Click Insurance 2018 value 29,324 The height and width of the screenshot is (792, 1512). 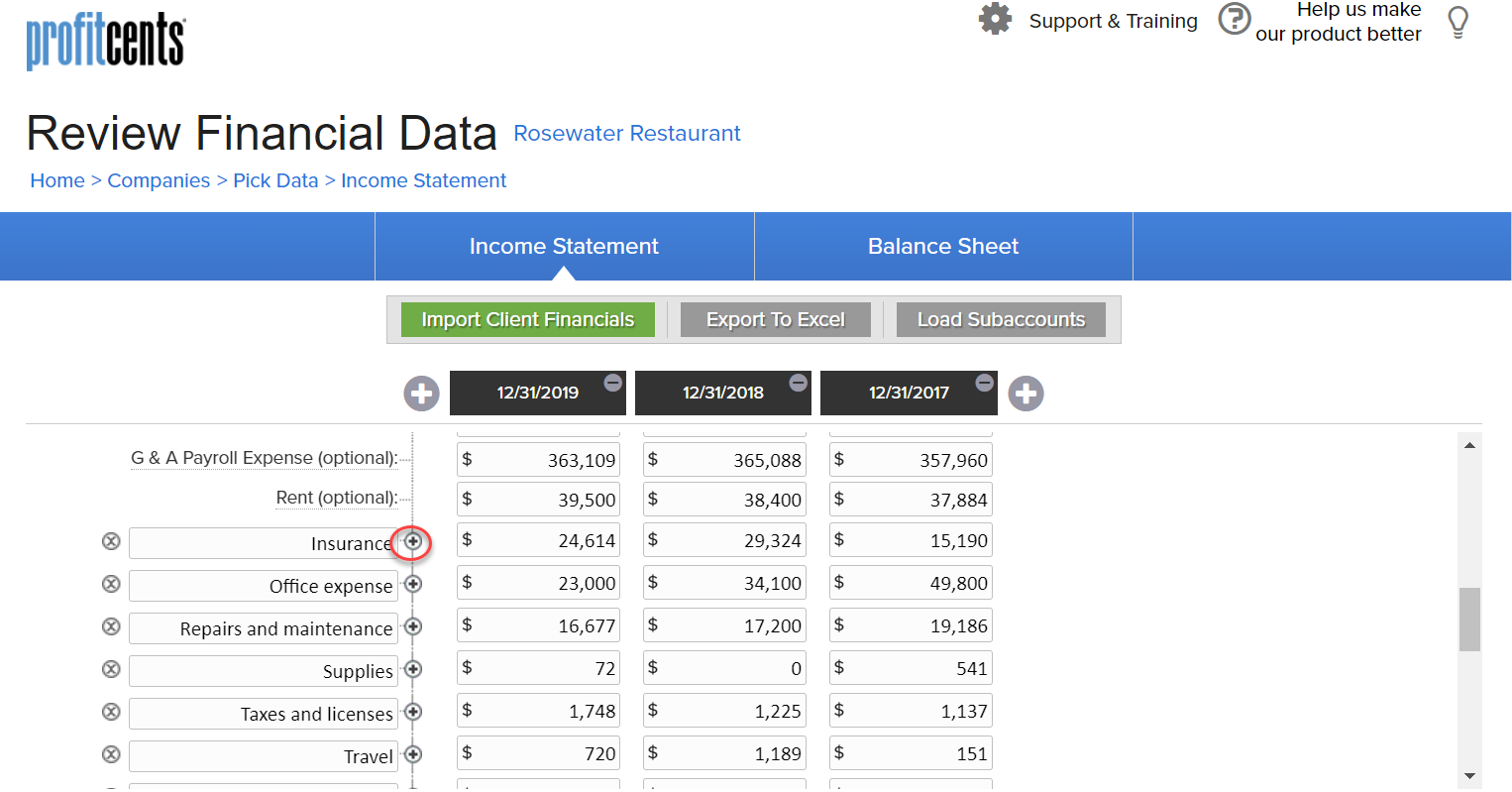[724, 540]
